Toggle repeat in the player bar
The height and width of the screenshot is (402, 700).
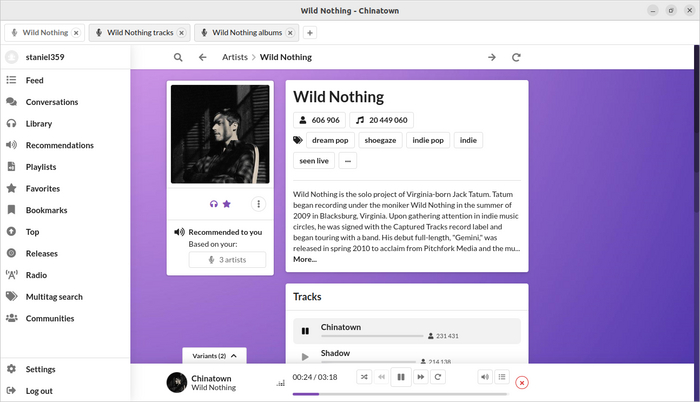pos(438,377)
